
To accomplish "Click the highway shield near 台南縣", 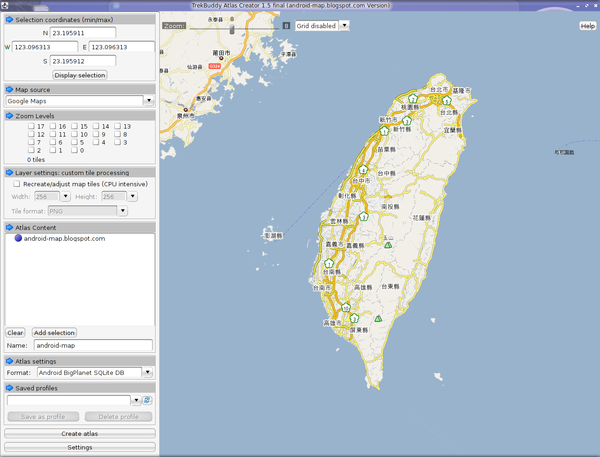I will (329, 263).
